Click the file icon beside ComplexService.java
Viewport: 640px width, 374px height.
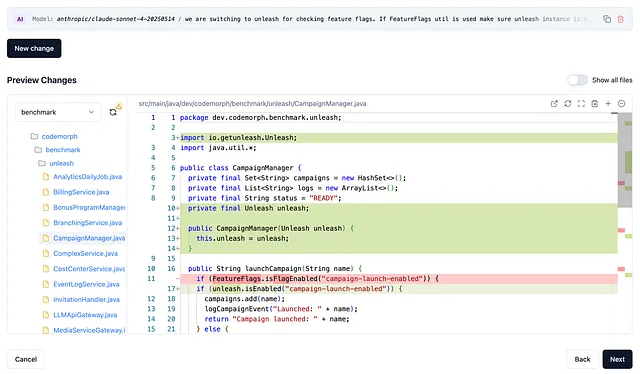coord(46,254)
